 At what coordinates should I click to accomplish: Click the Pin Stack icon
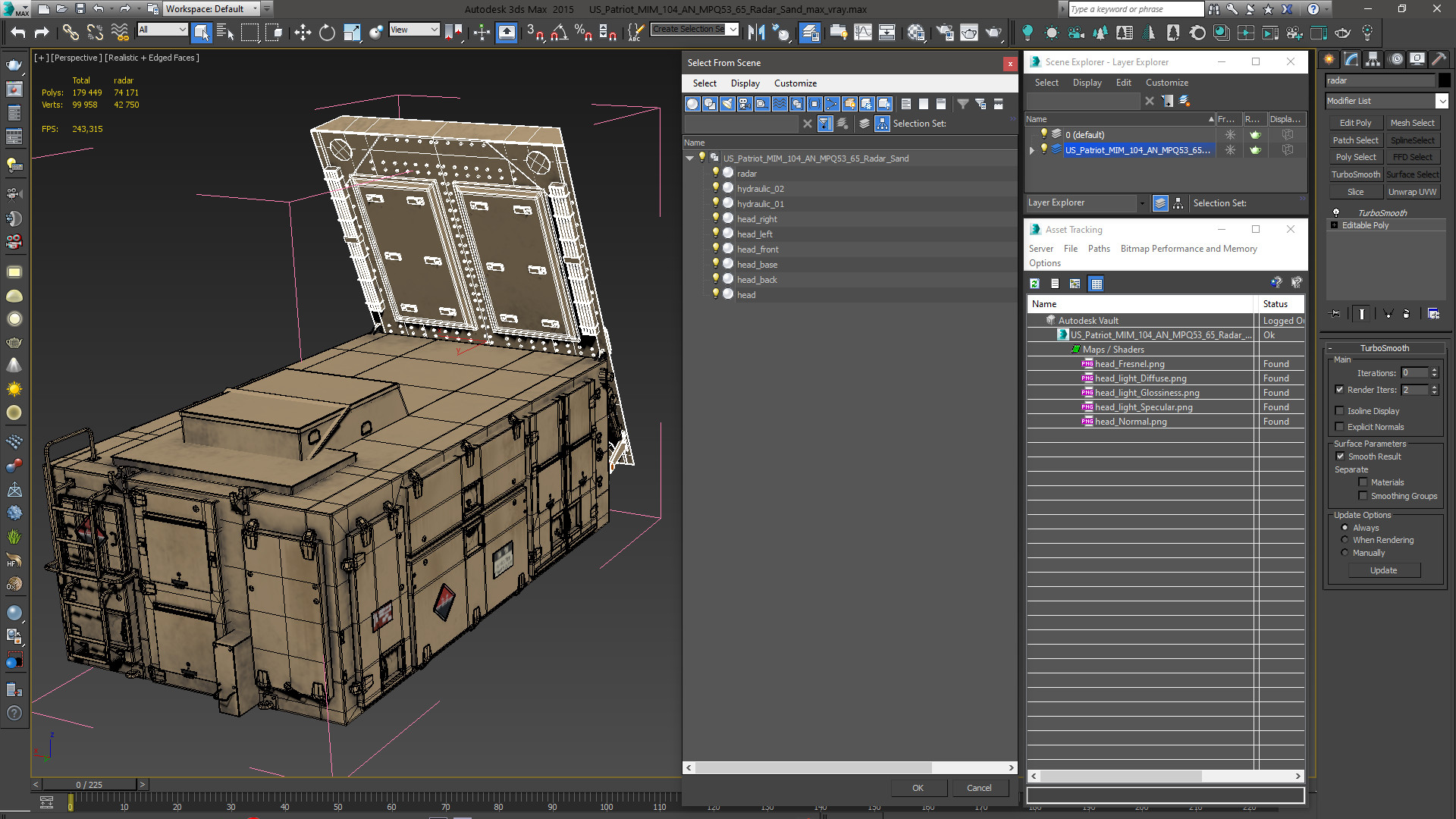pyautogui.click(x=1336, y=313)
